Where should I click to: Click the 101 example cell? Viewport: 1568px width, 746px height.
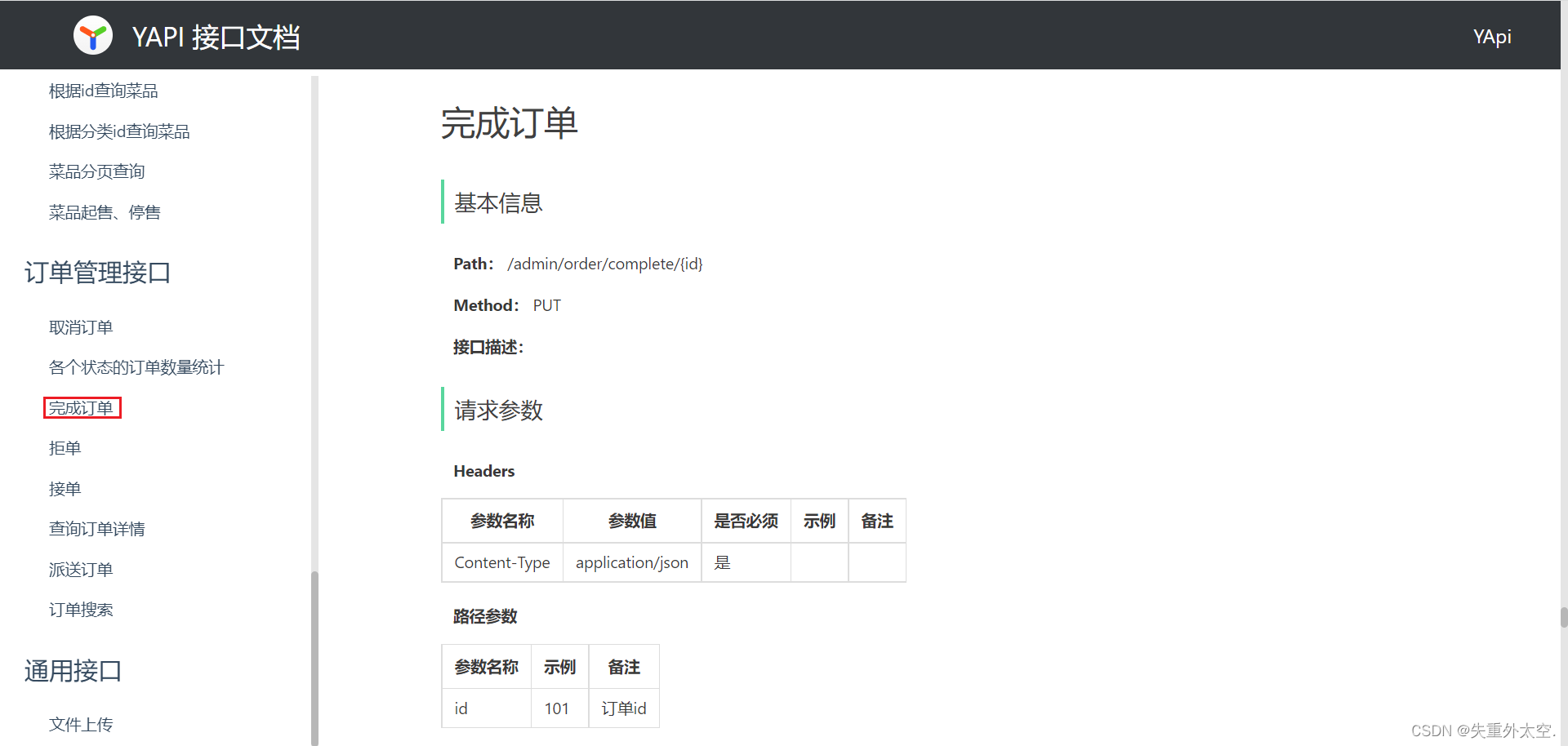560,708
